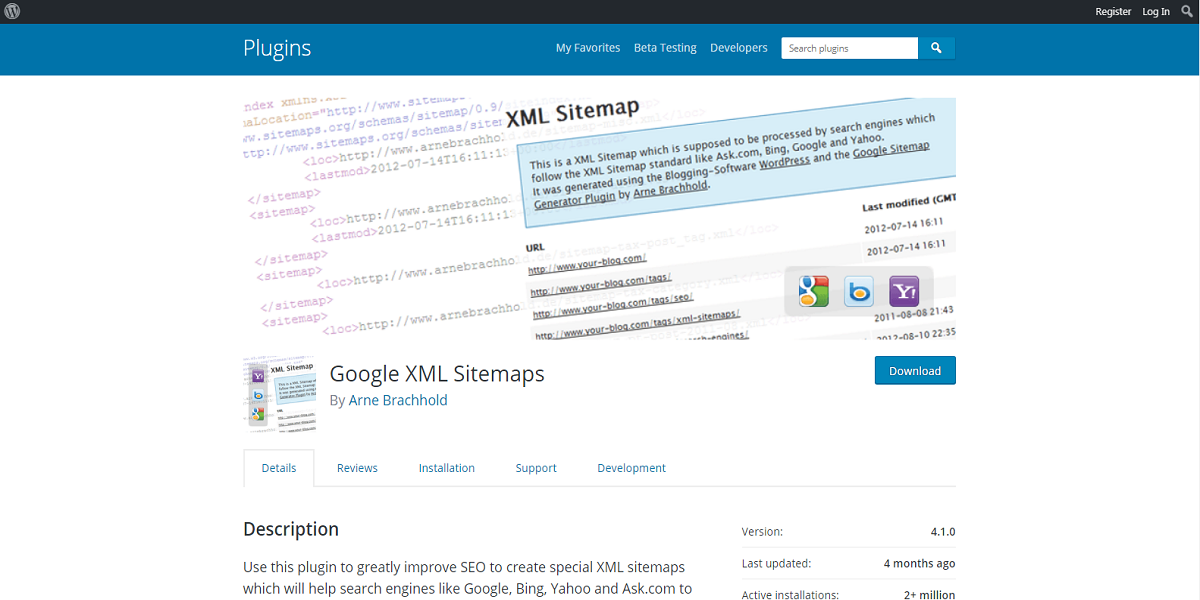Click the Google icon in banner
Image resolution: width=1200 pixels, height=600 pixels.
click(813, 292)
